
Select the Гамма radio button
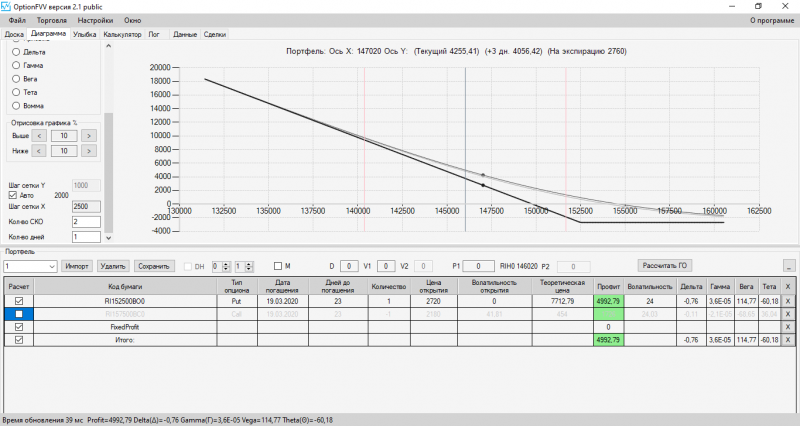click(16, 65)
